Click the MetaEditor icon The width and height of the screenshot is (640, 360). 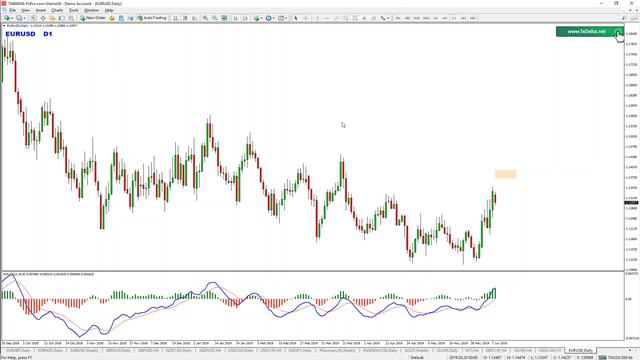tap(111, 18)
